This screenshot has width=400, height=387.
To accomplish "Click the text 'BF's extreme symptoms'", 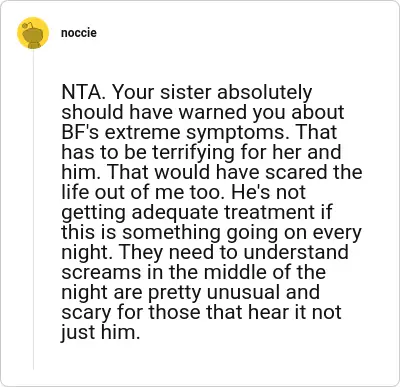I will pos(173,132).
